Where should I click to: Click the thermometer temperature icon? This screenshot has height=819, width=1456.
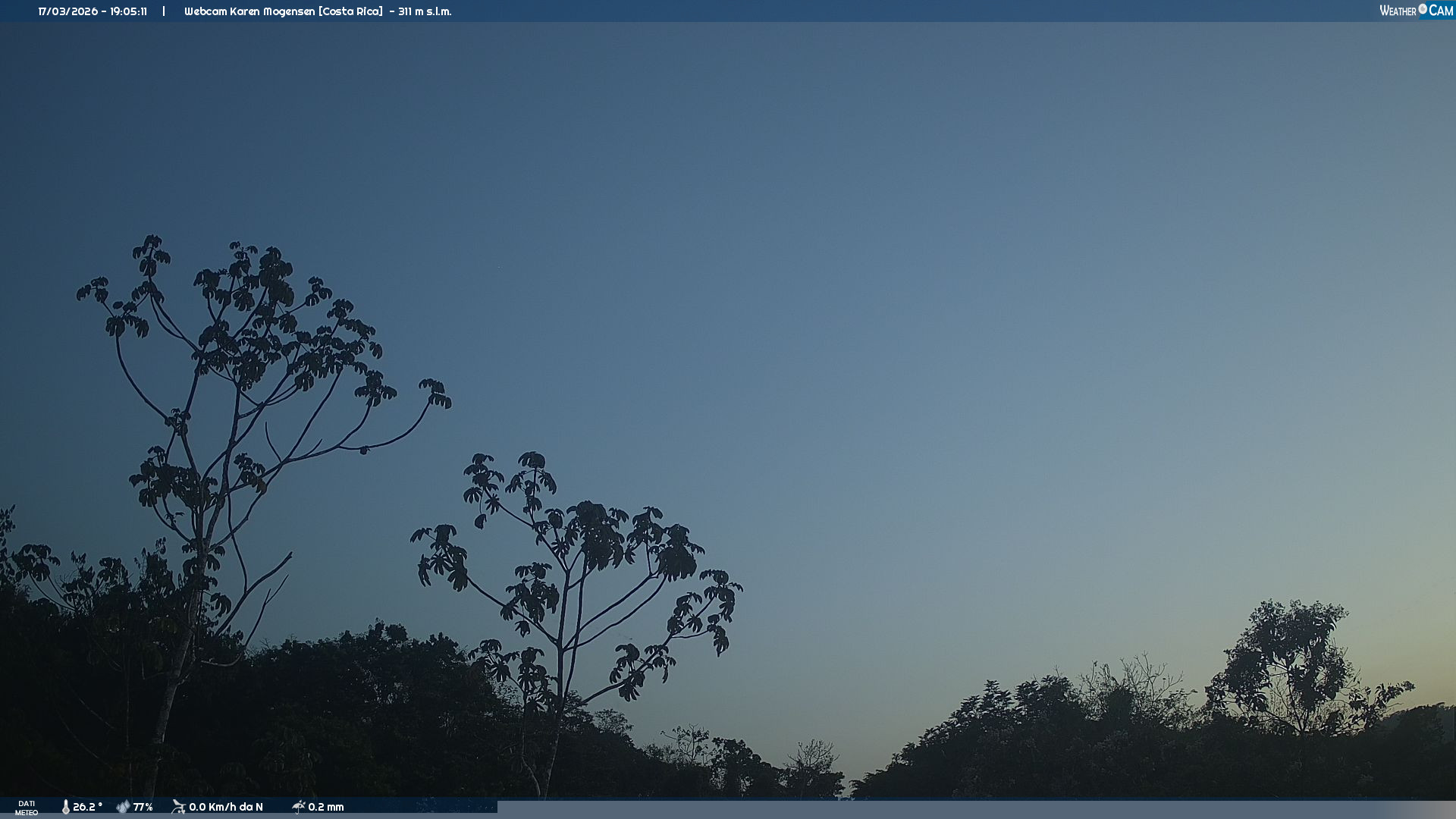pyautogui.click(x=65, y=807)
